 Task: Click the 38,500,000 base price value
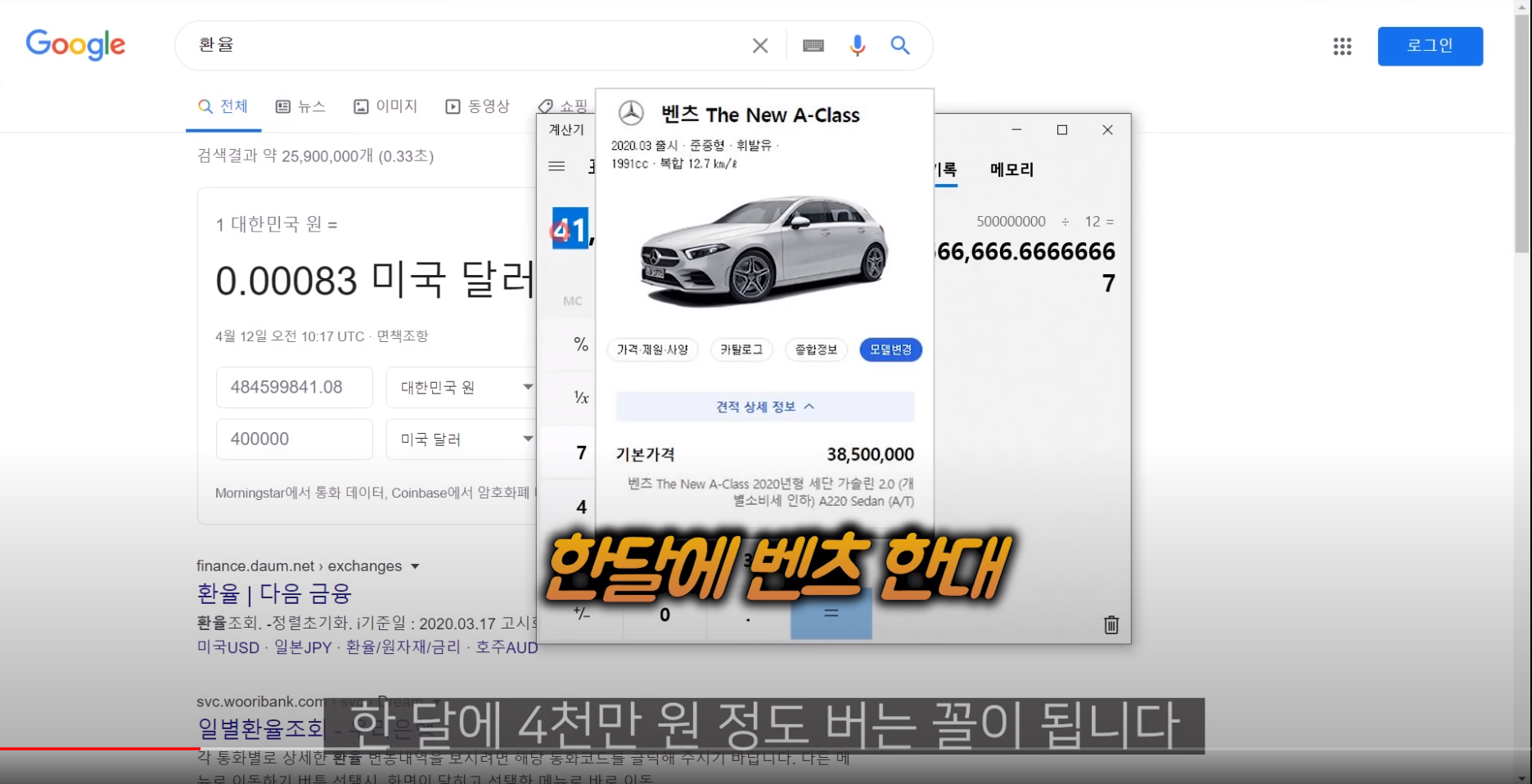(870, 454)
